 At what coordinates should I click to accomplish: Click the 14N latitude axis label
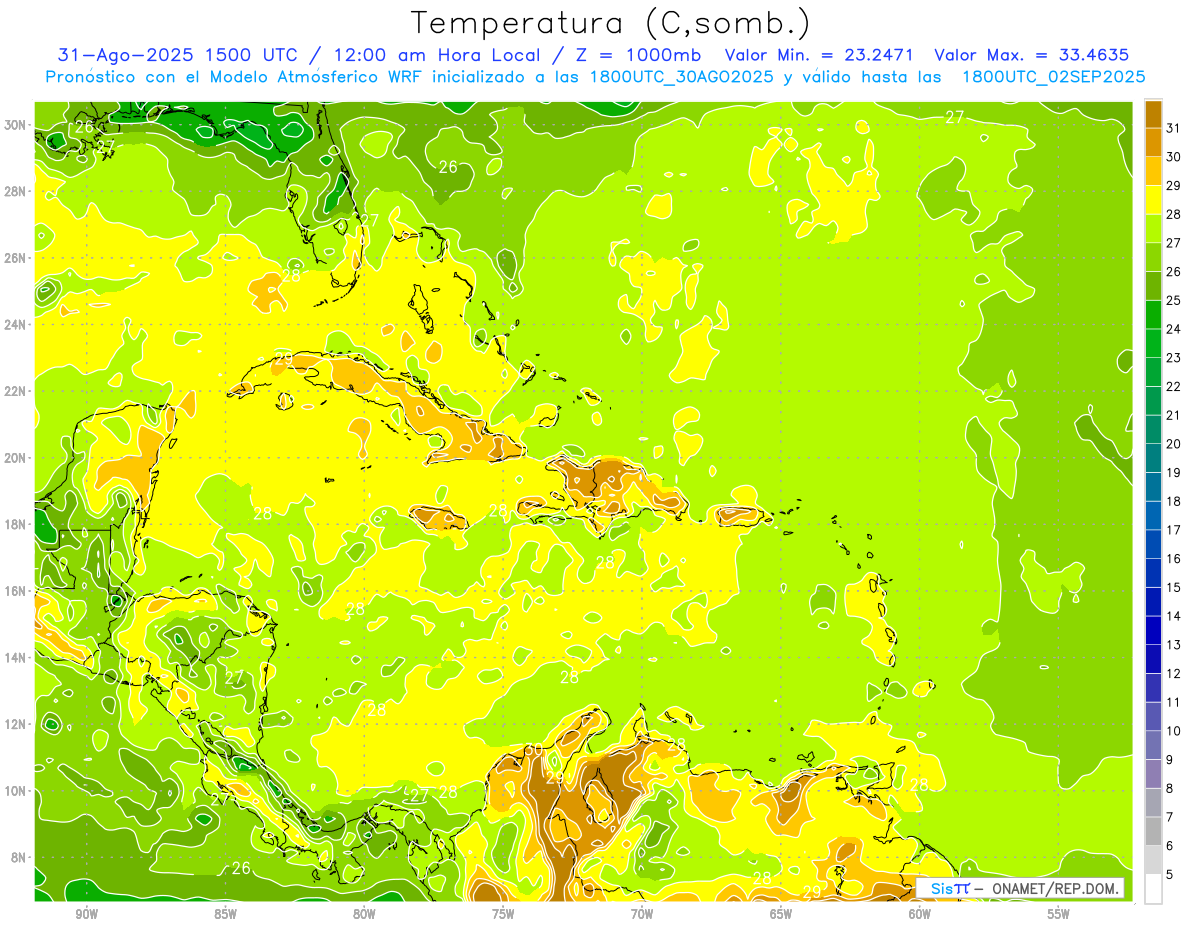14,658
